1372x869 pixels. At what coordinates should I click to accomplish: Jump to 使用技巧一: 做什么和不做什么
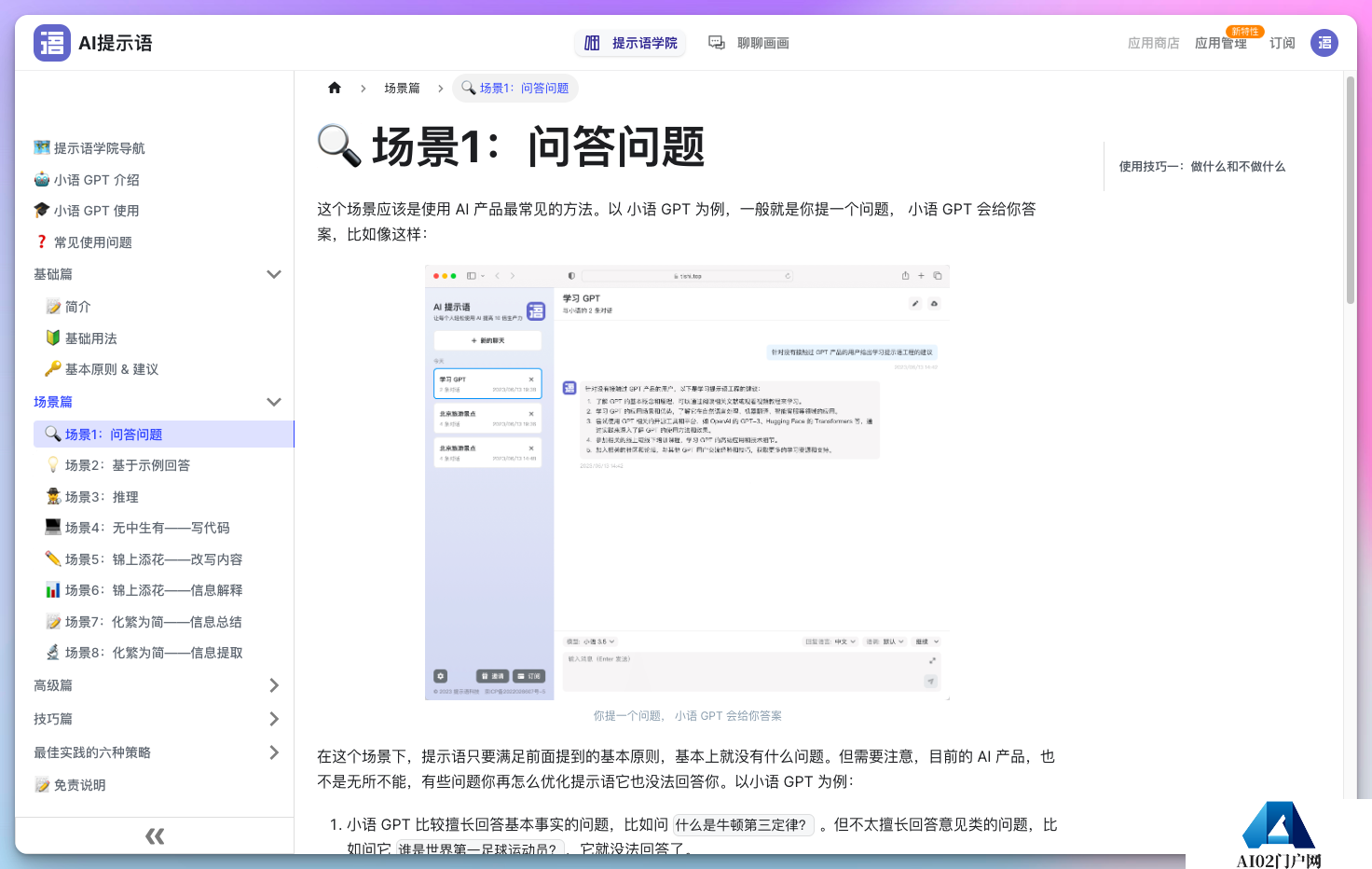[1202, 166]
